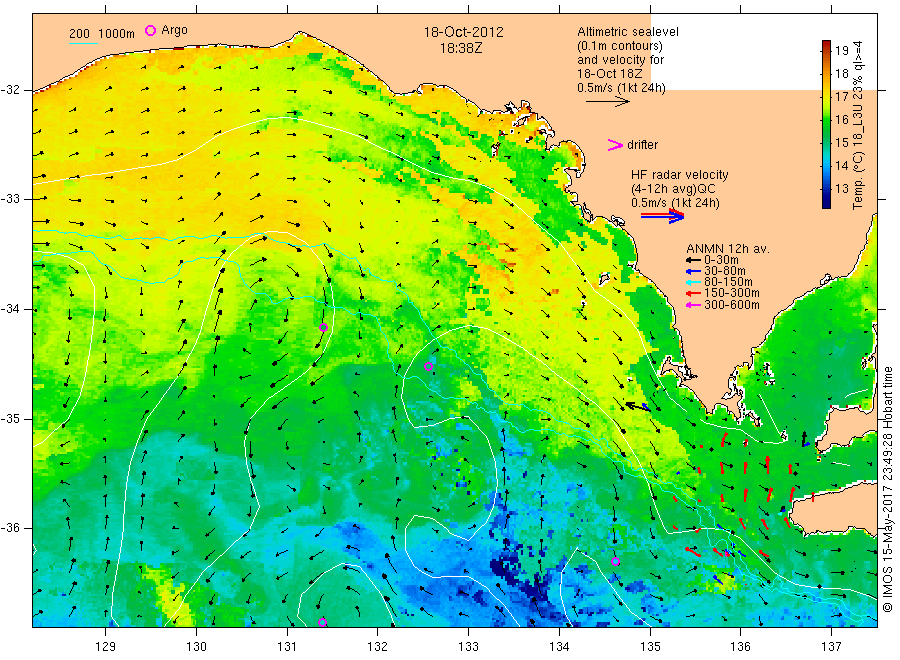
Task: Click the latitude label '-36'
Action: (x=10, y=528)
